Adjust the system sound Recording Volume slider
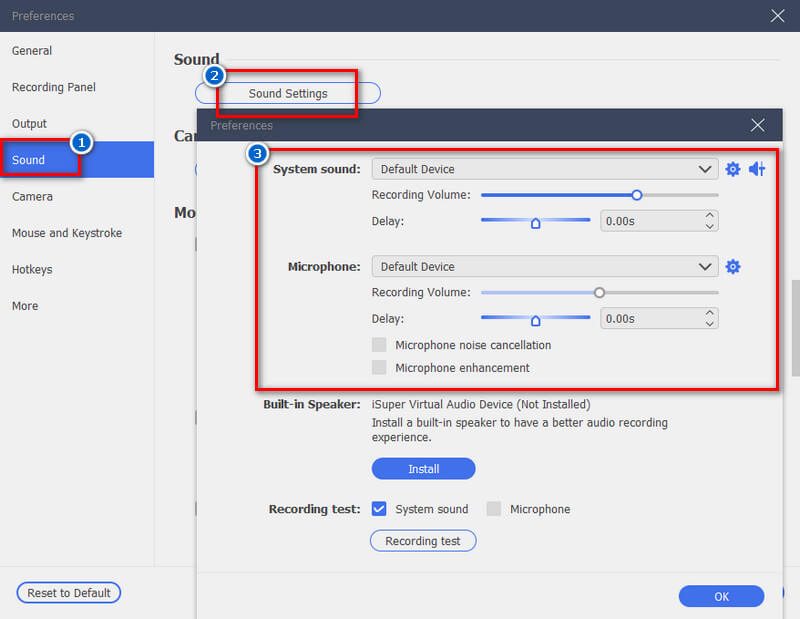Viewport: 800px width, 619px height. 636,195
